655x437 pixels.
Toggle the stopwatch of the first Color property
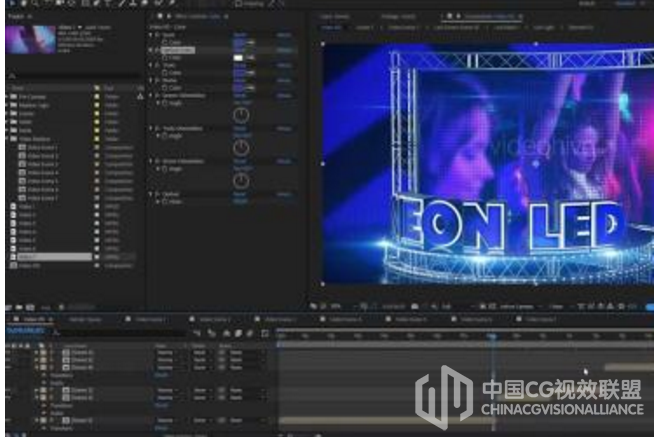coord(165,43)
